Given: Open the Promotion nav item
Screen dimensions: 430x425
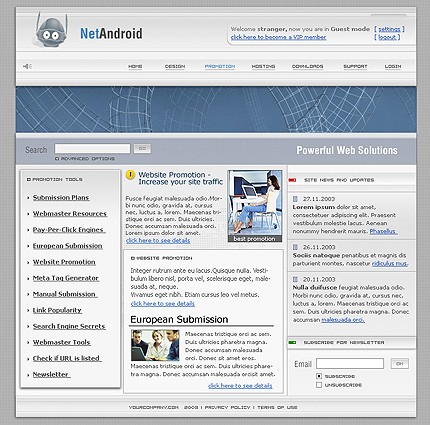Looking at the screenshot, I should point(220,66).
